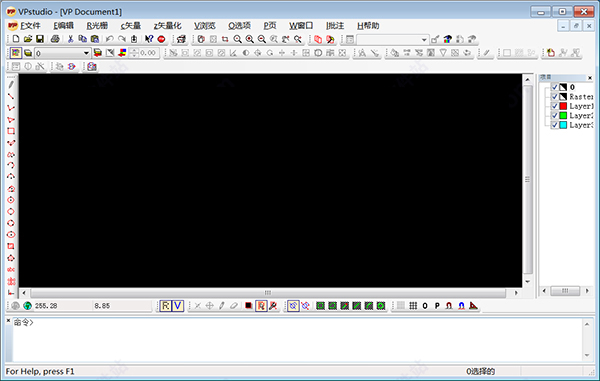Select the abc text tool
Screen dimensions: 600x381
pyautogui.click(x=11, y=270)
